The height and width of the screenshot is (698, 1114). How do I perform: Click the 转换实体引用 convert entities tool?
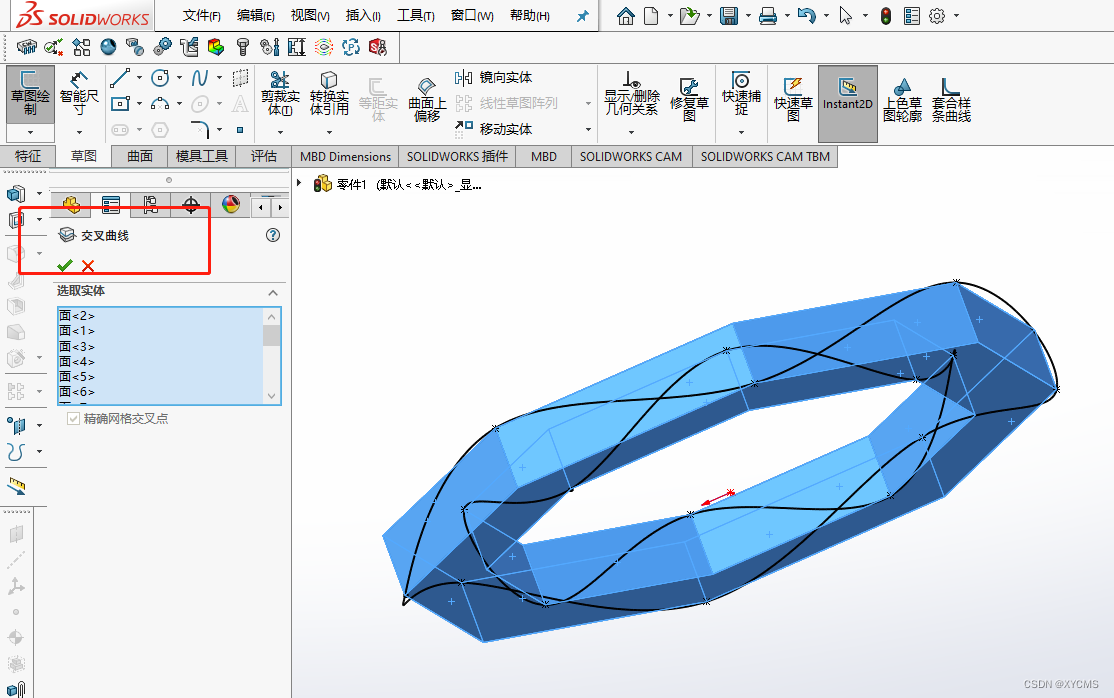[x=329, y=94]
